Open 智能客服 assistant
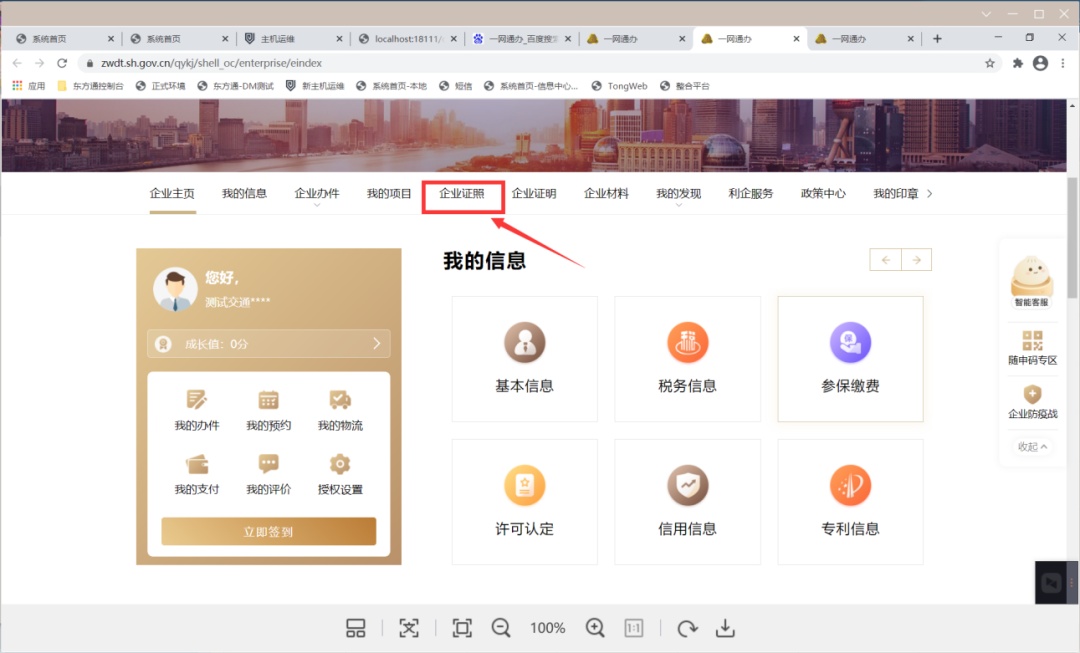1080x653 pixels. tap(1032, 282)
